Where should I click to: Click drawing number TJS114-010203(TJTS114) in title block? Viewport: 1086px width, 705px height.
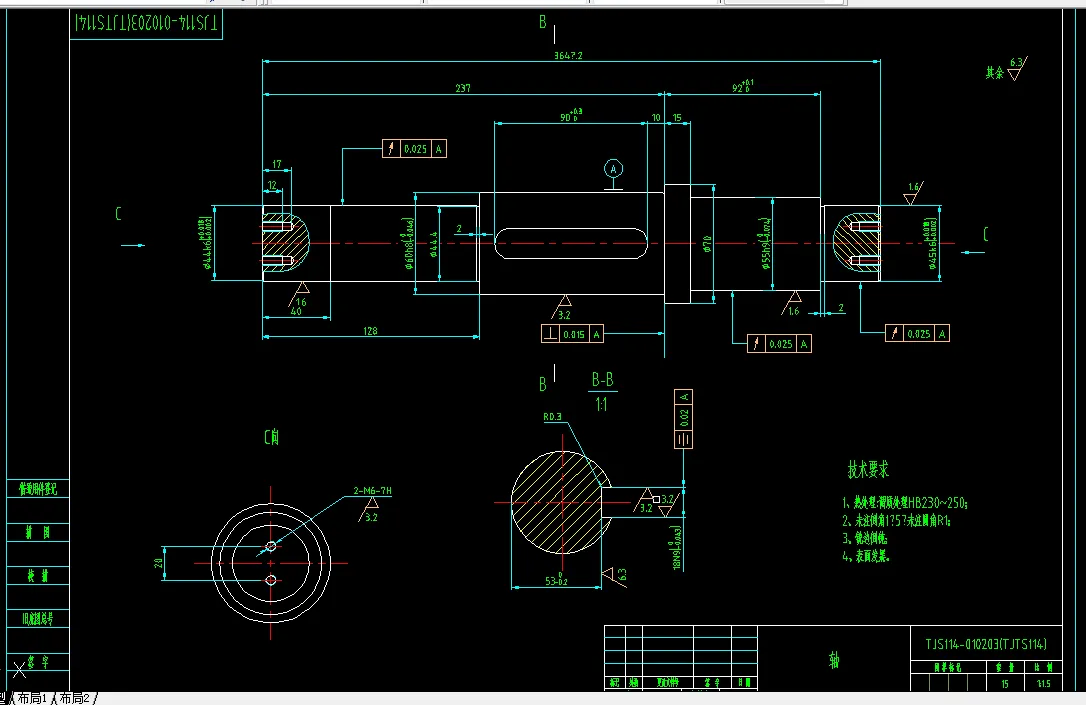point(986,644)
